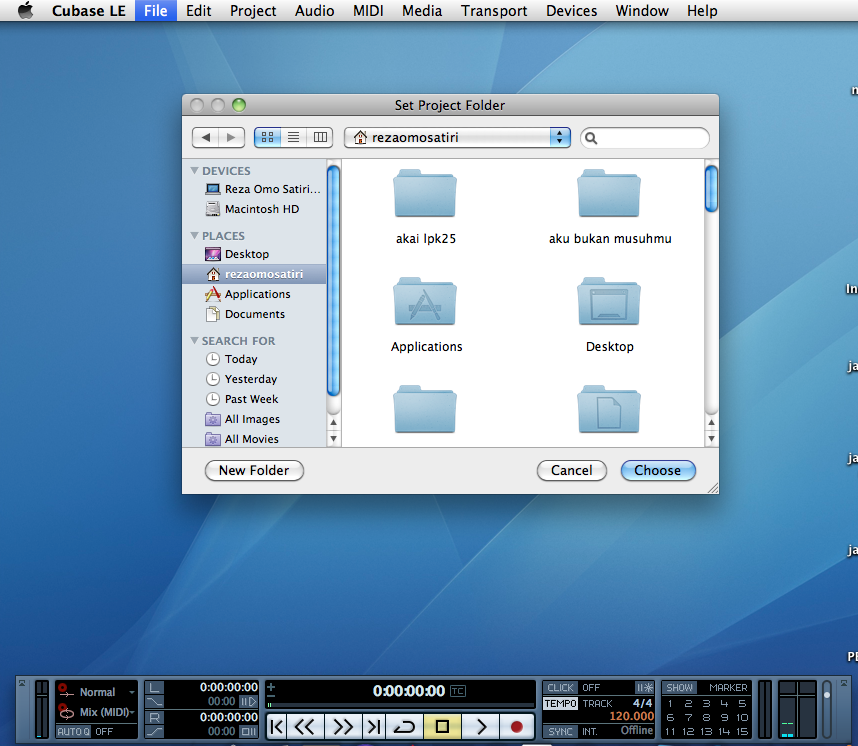Click the 4/4 time signature value

tap(642, 703)
